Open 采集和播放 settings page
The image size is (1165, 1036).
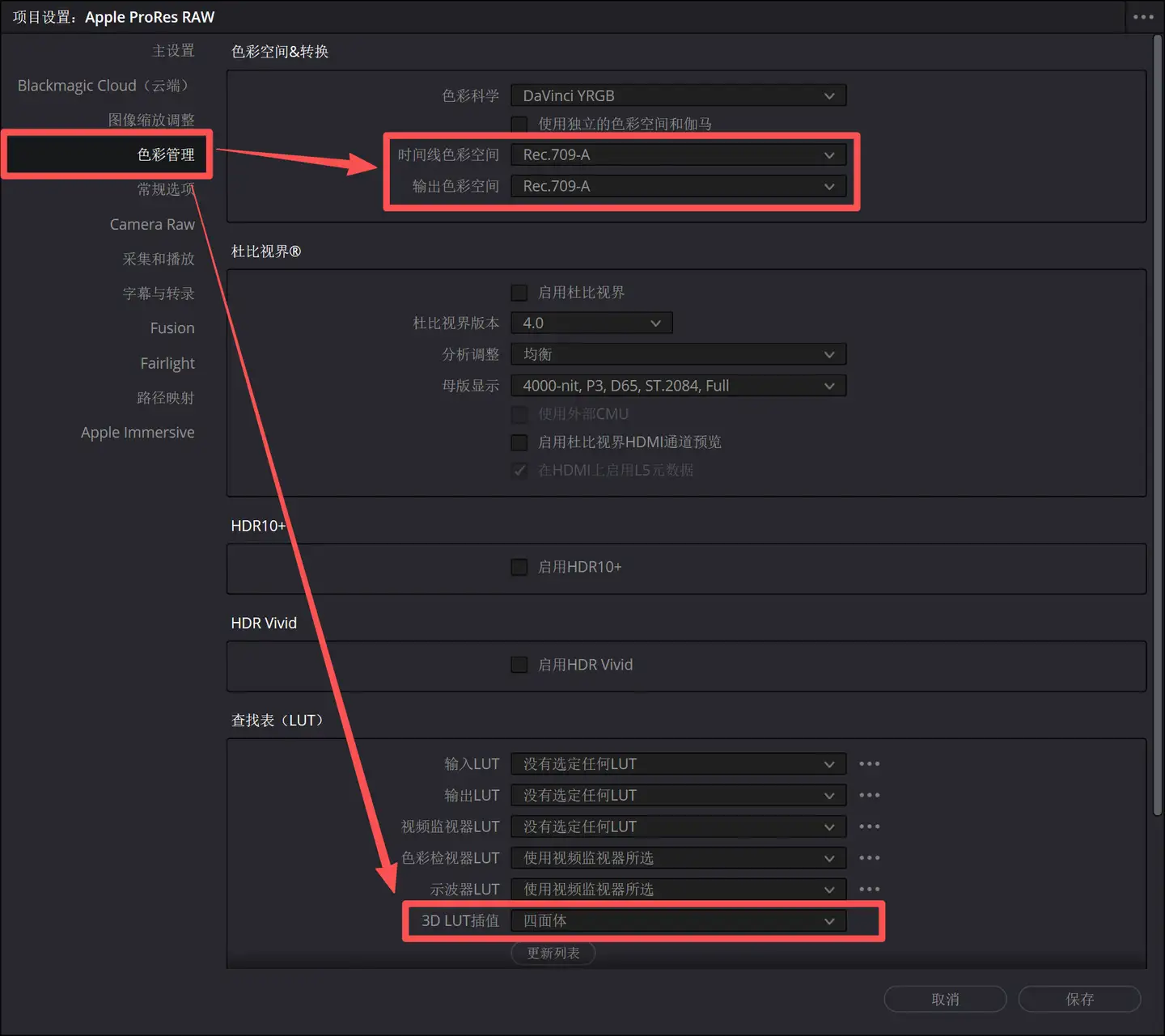159,259
